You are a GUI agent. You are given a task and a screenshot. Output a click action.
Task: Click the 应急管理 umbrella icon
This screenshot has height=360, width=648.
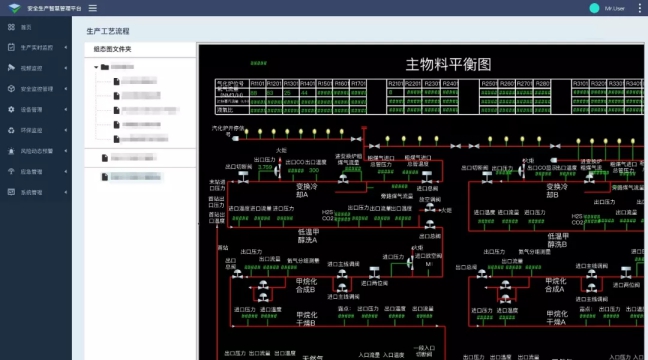(x=11, y=171)
